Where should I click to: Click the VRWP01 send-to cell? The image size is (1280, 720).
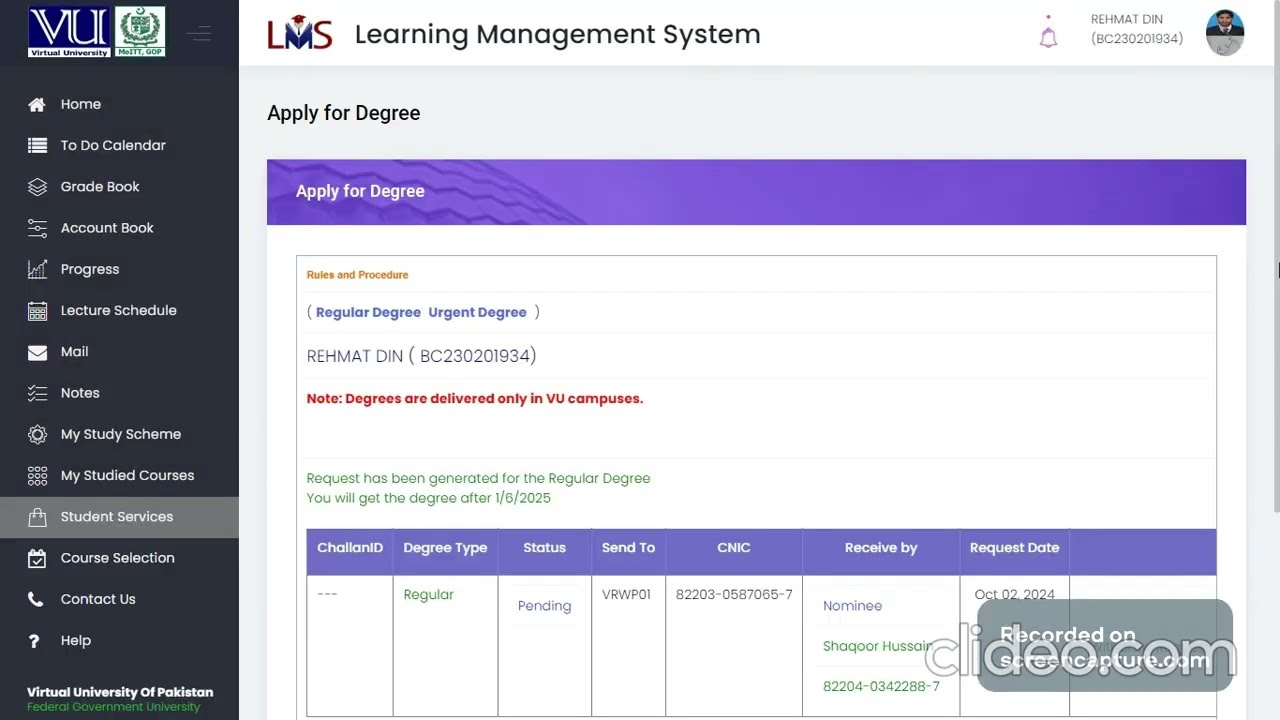click(x=626, y=595)
